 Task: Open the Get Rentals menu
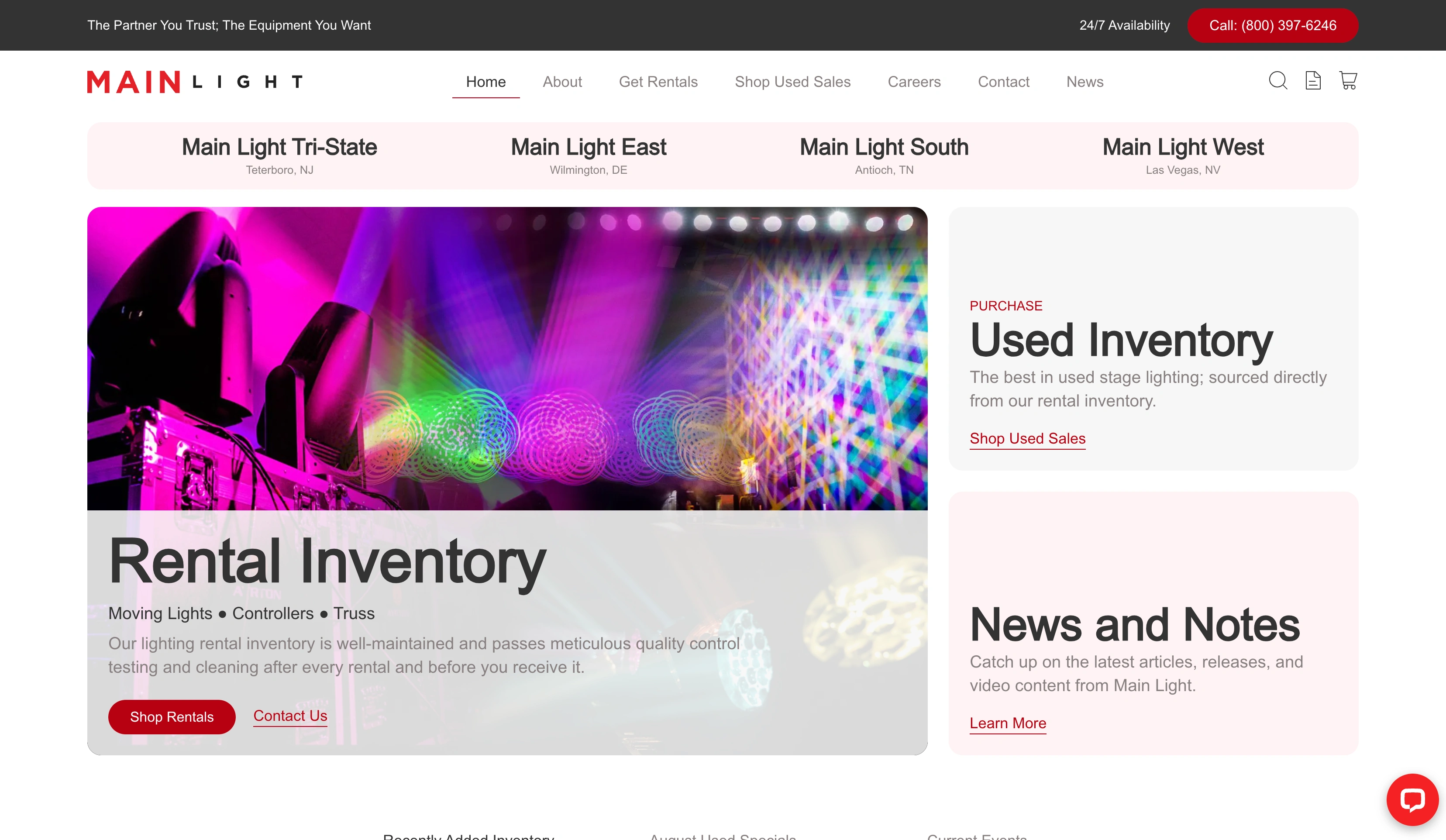(x=658, y=82)
